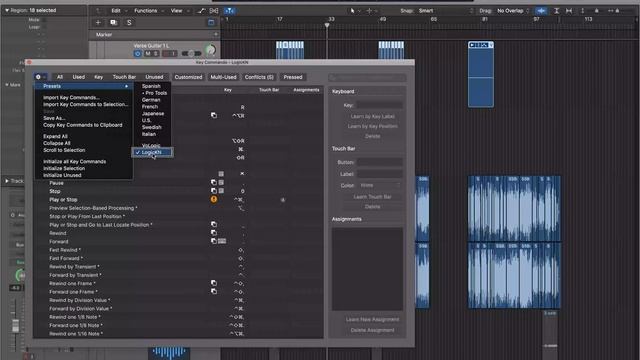Screen dimensions: 640x360
Task: Click the duplicate track icon
Action: click(x=113, y=22)
